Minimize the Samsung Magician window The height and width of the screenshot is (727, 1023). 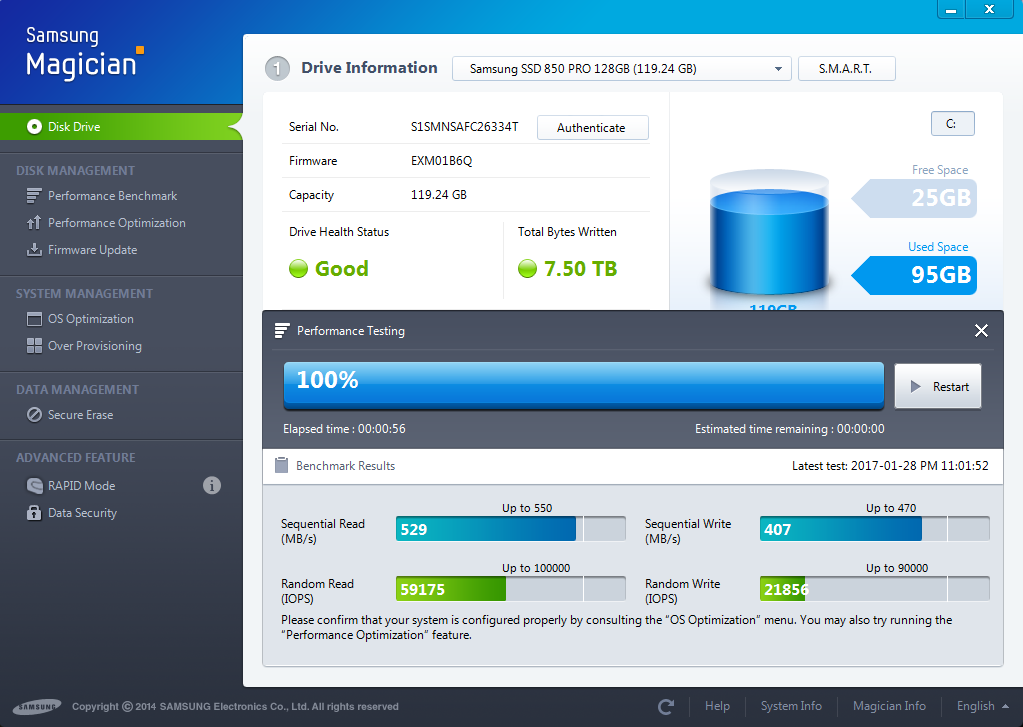pyautogui.click(x=951, y=9)
